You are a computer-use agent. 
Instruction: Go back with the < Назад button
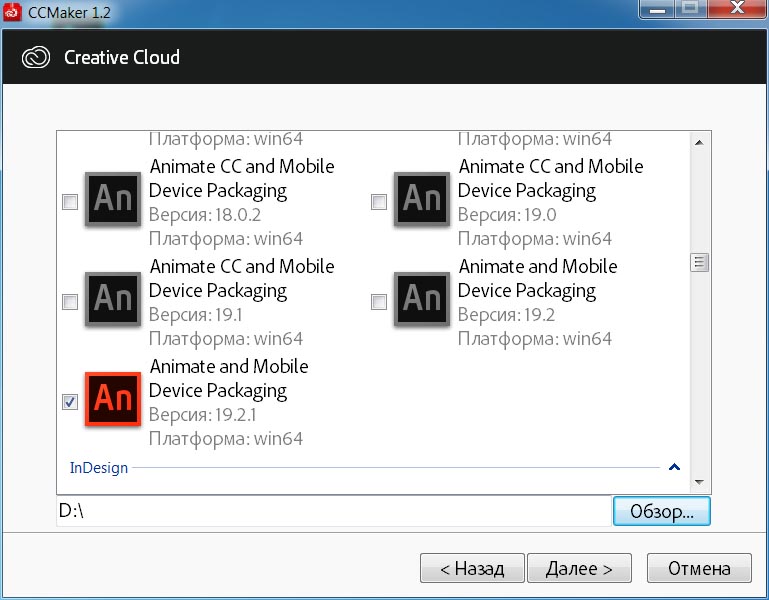(472, 568)
